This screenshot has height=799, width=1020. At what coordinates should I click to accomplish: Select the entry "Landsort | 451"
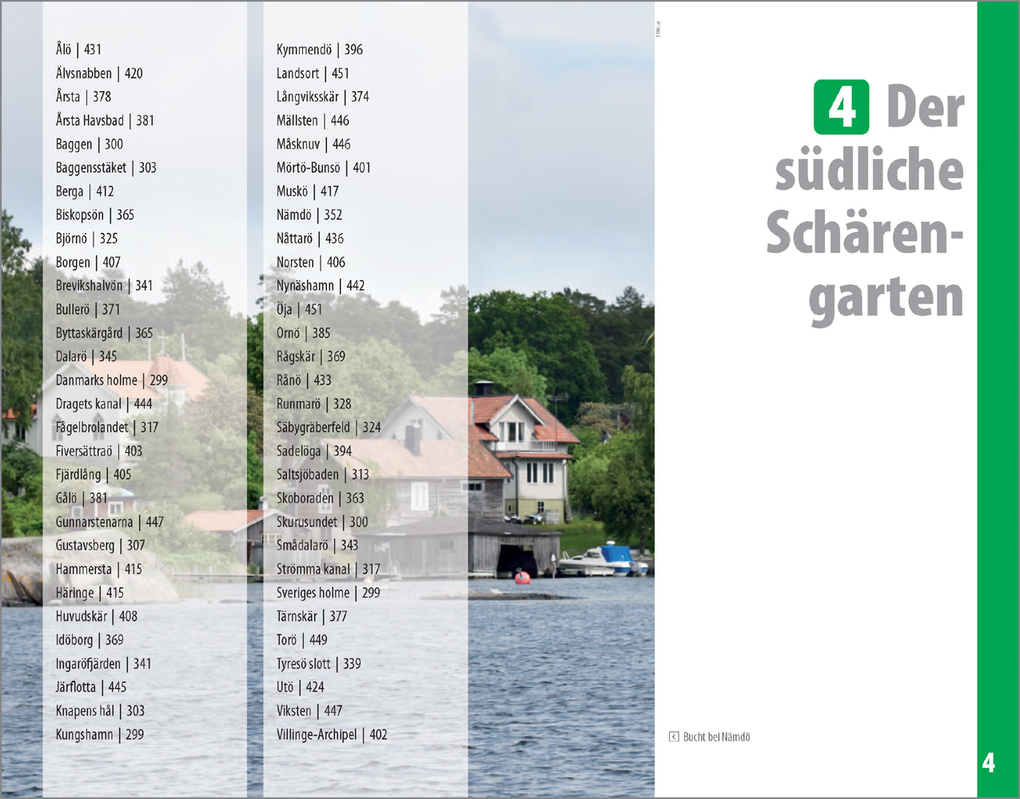click(x=311, y=73)
